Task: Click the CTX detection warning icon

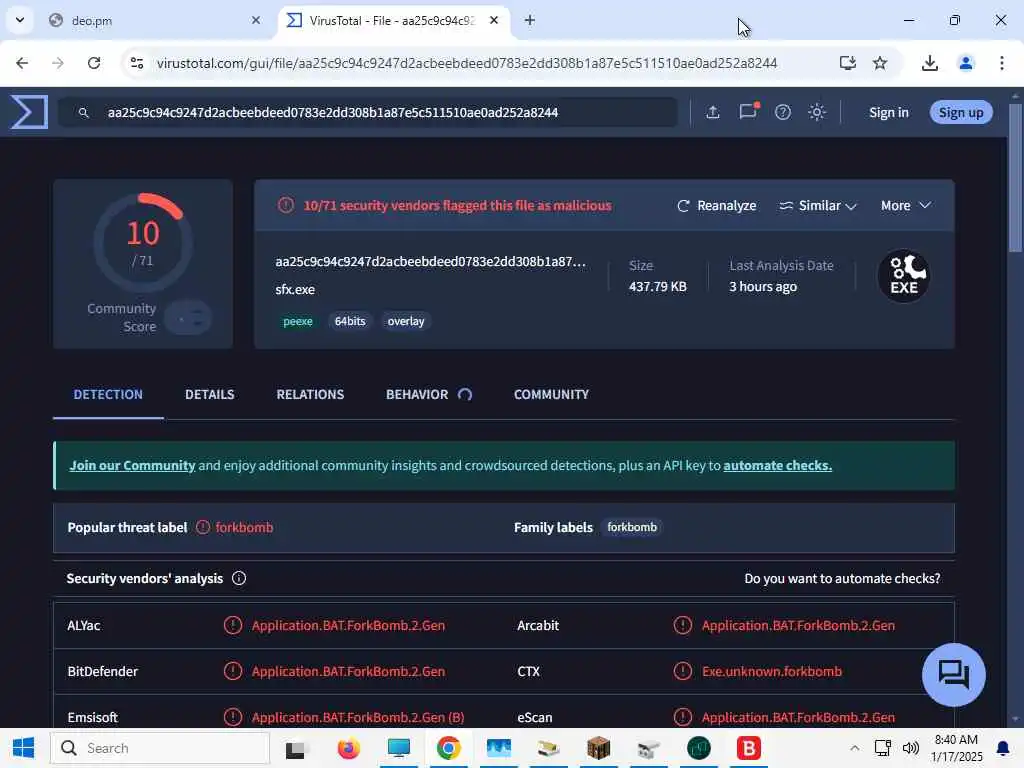Action: 682,671
